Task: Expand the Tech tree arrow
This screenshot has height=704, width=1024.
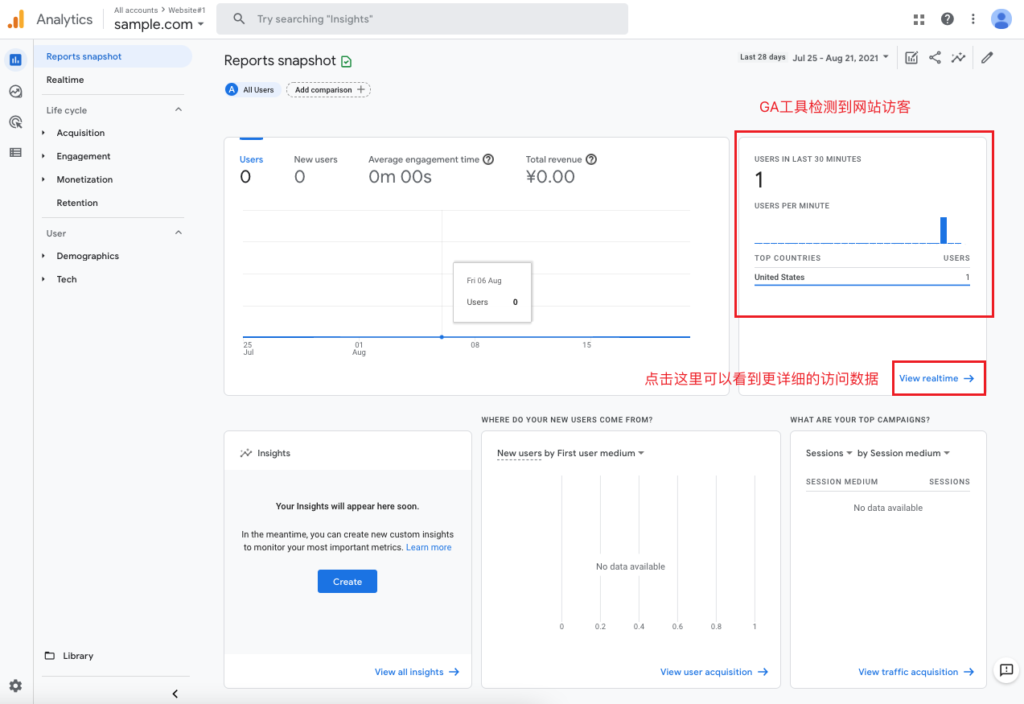Action: click(x=44, y=280)
